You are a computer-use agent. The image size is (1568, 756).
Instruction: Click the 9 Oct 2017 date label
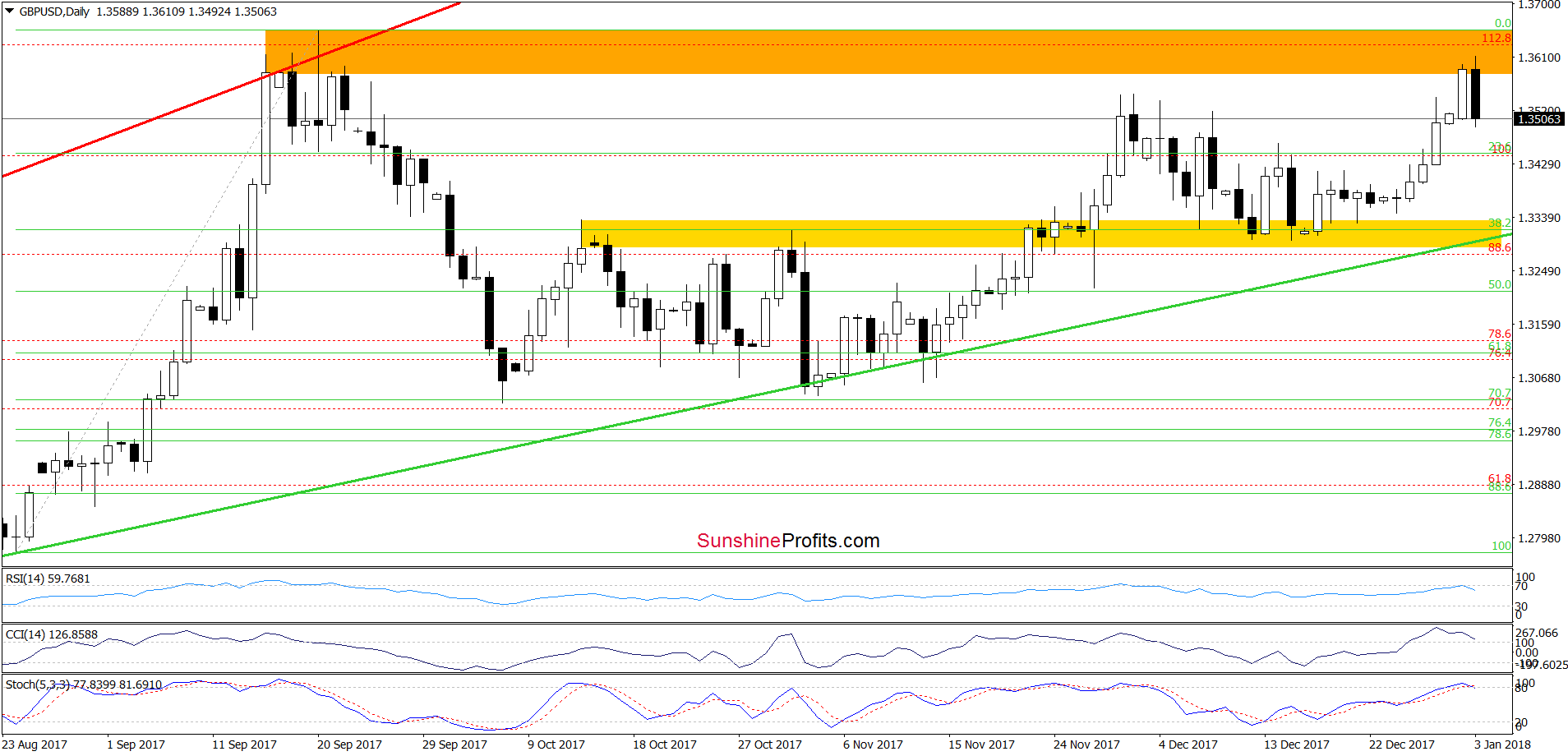pyautogui.click(x=556, y=744)
